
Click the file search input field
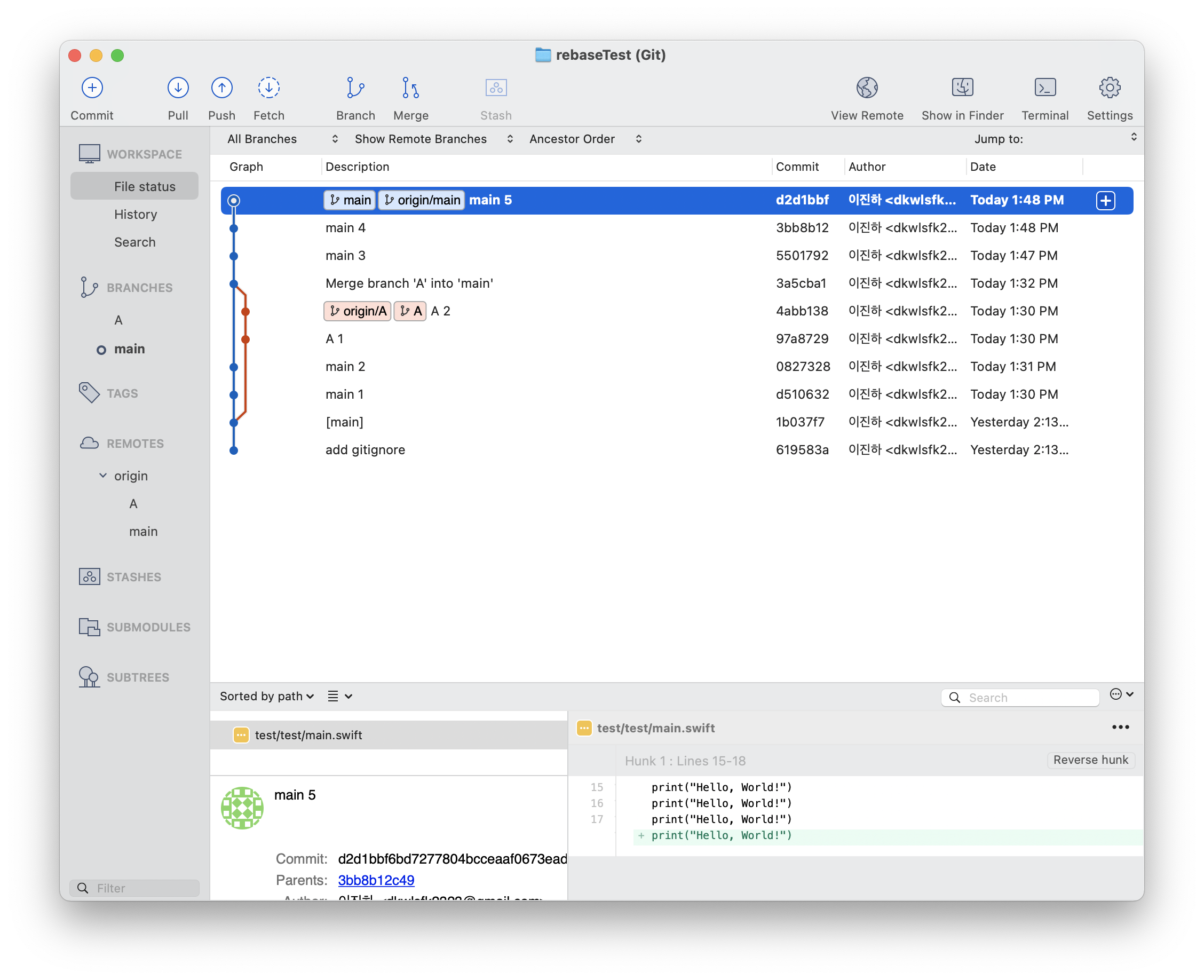point(1027,698)
